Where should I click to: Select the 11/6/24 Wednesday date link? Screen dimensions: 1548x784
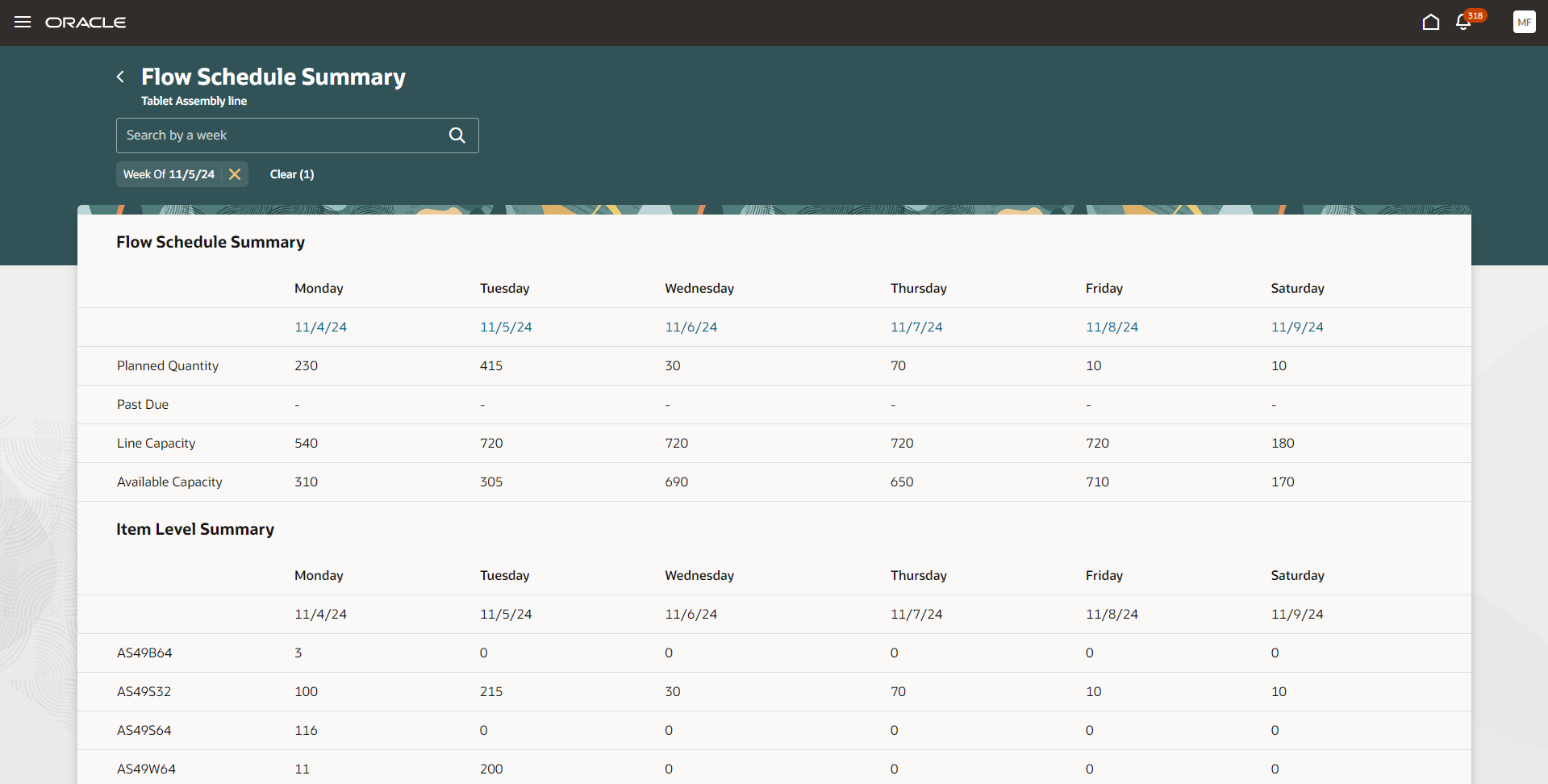[x=691, y=327]
